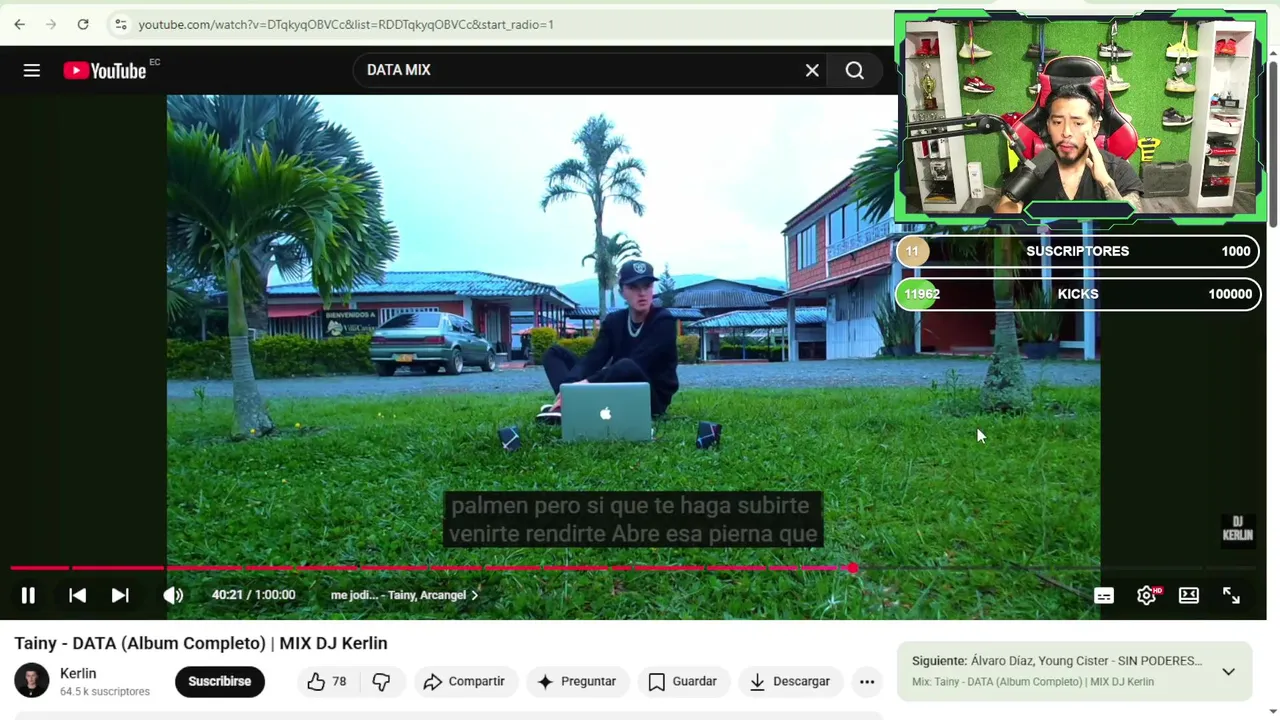
Task: Click the search magnifier button
Action: 855,70
